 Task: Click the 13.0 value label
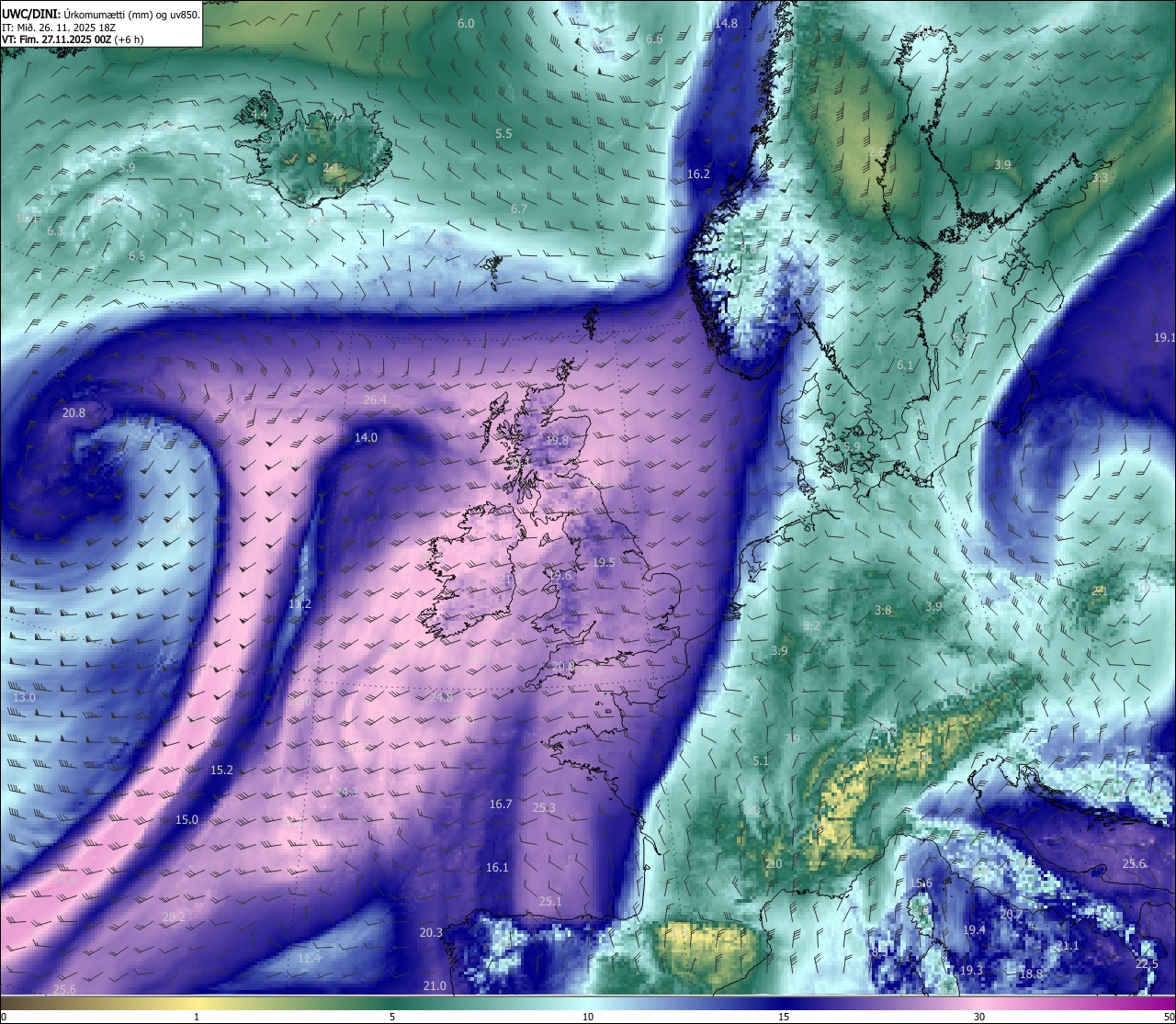pos(24,697)
